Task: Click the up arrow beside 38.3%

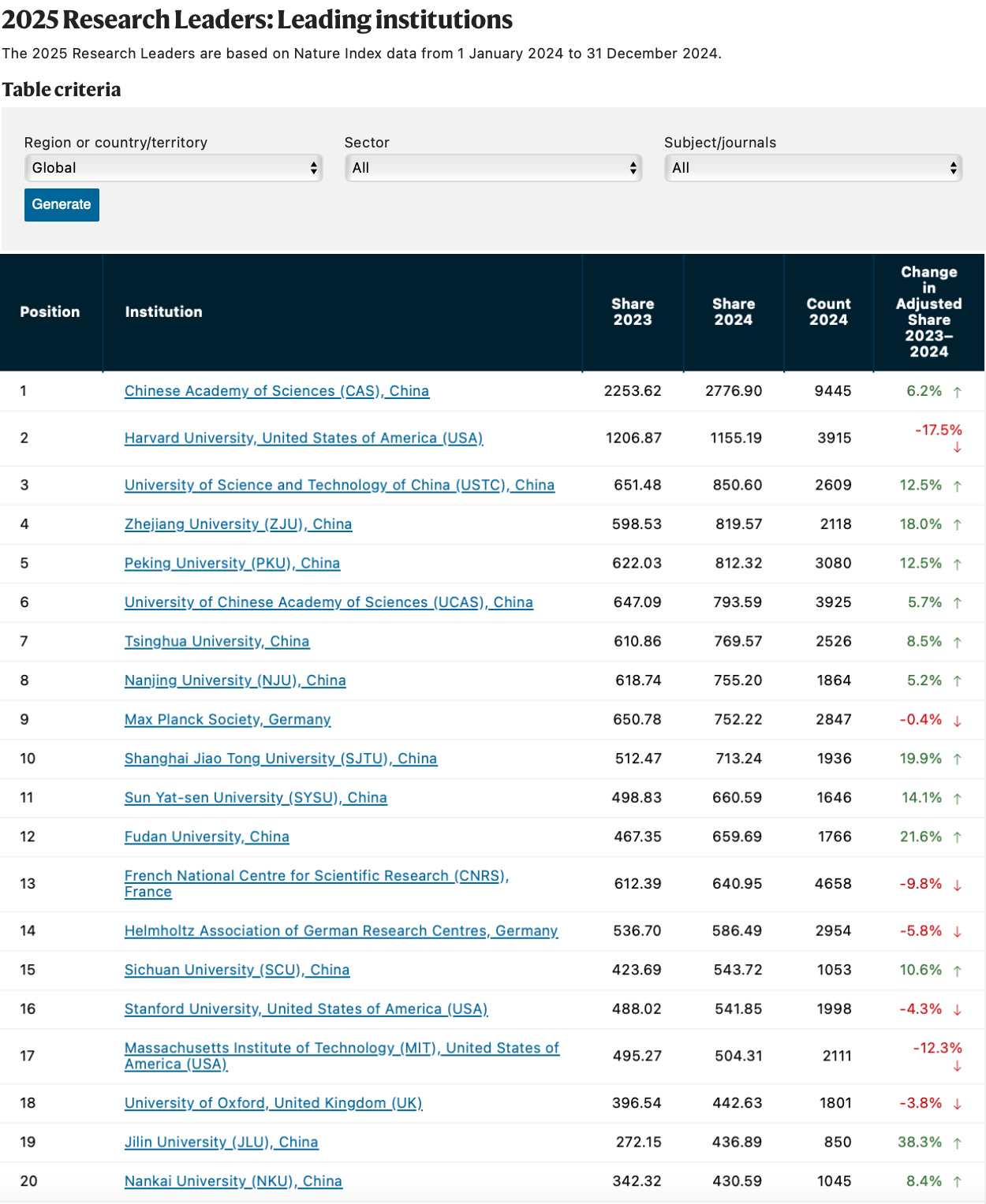Action: pyautogui.click(x=957, y=1143)
